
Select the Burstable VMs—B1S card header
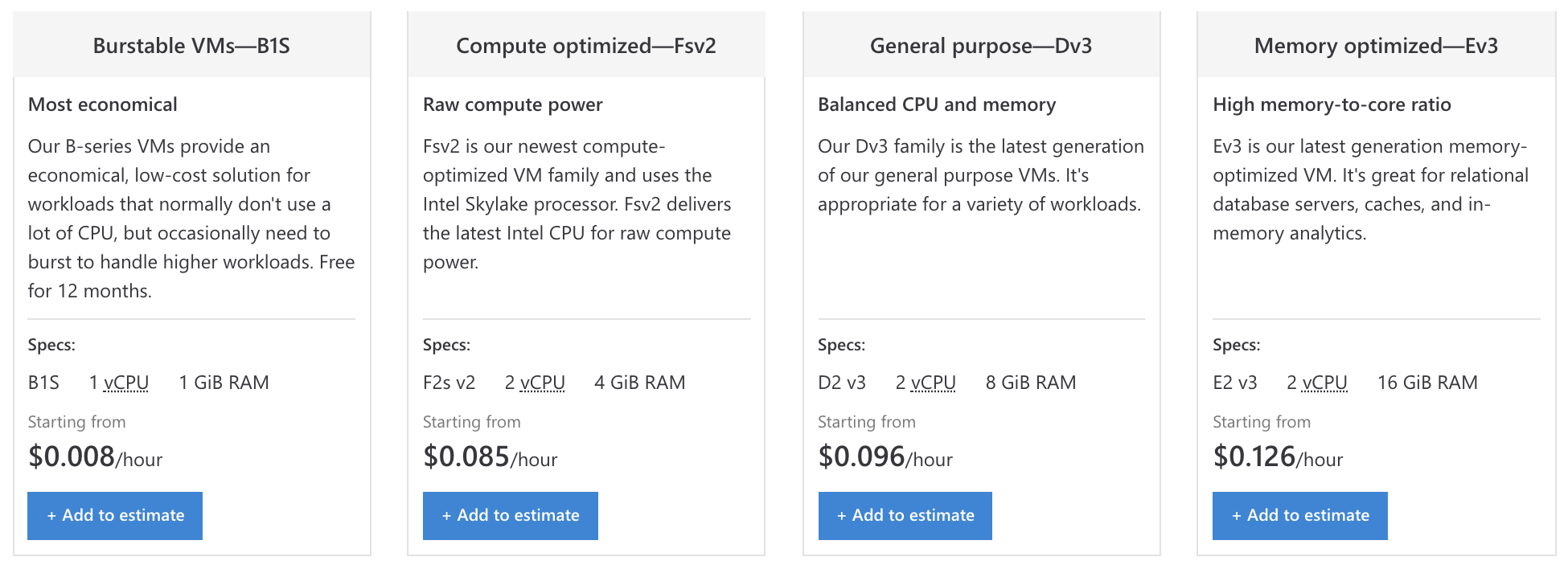[192, 45]
